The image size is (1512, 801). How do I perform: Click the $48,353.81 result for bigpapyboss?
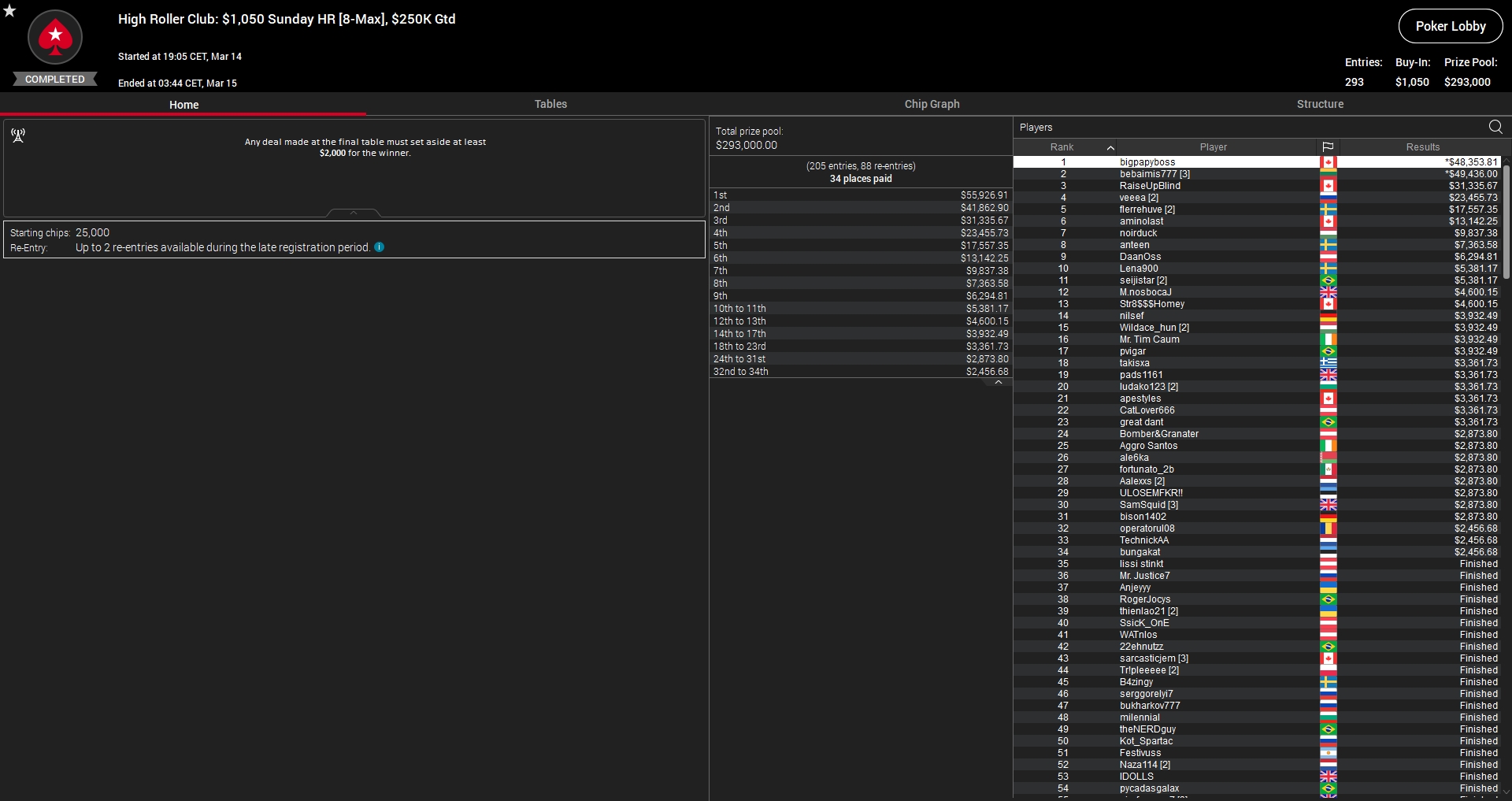click(x=1471, y=162)
